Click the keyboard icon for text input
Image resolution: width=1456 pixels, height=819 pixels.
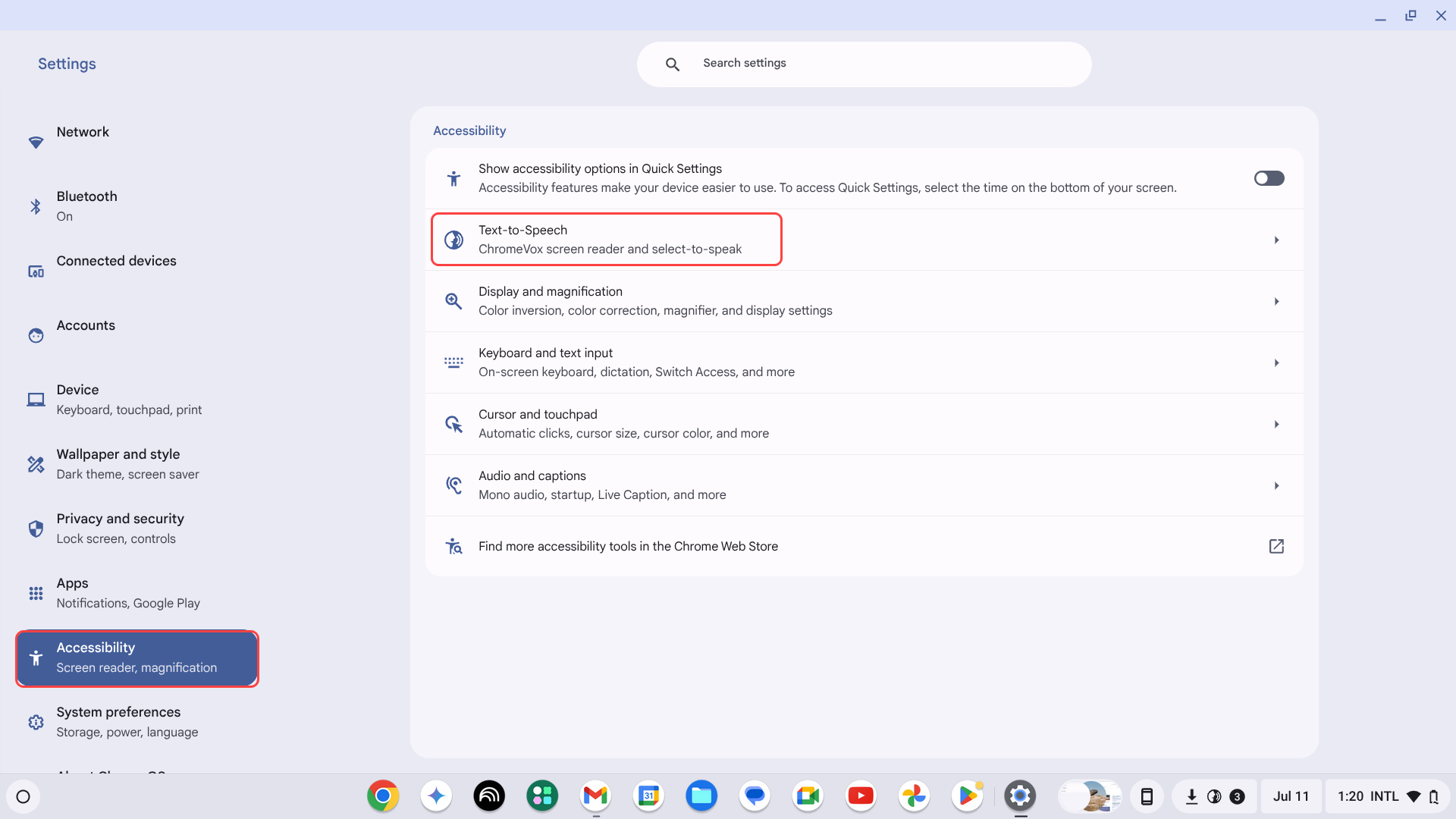(453, 362)
